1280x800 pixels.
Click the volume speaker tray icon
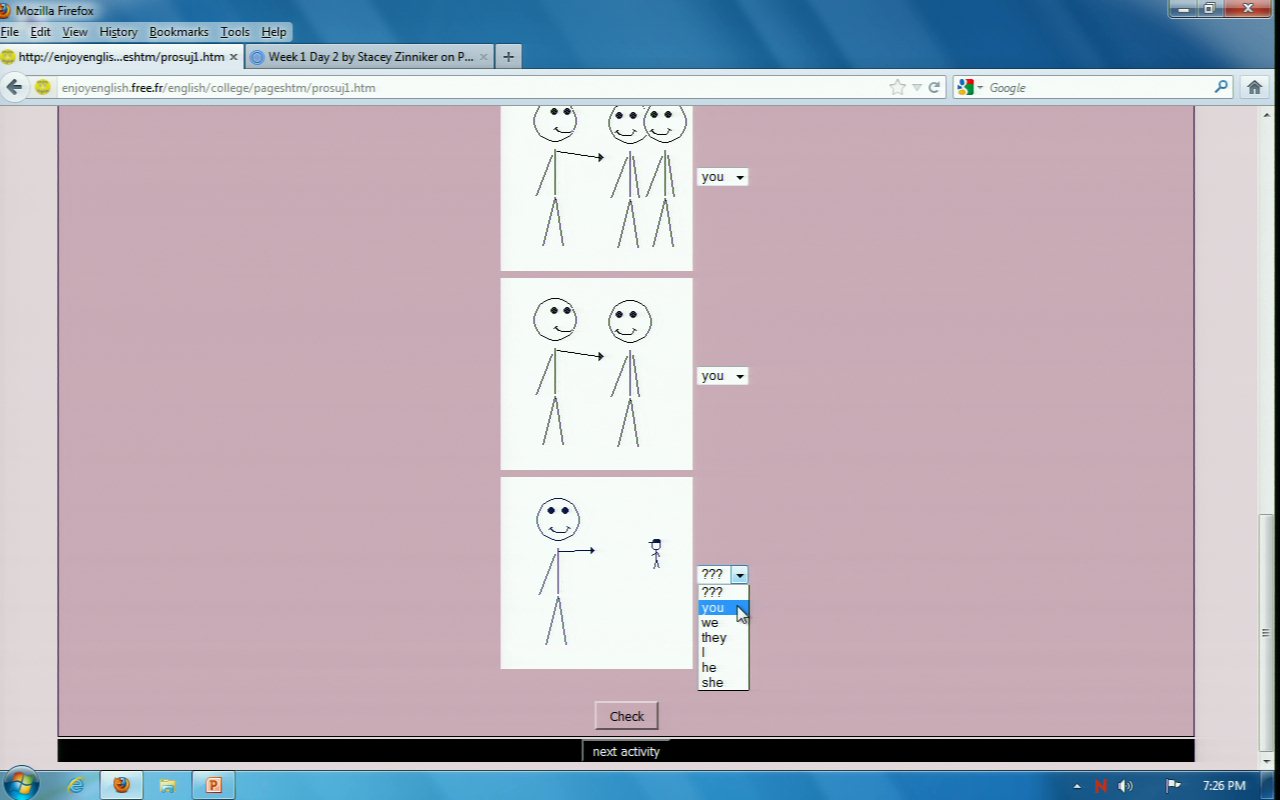pos(1125,786)
